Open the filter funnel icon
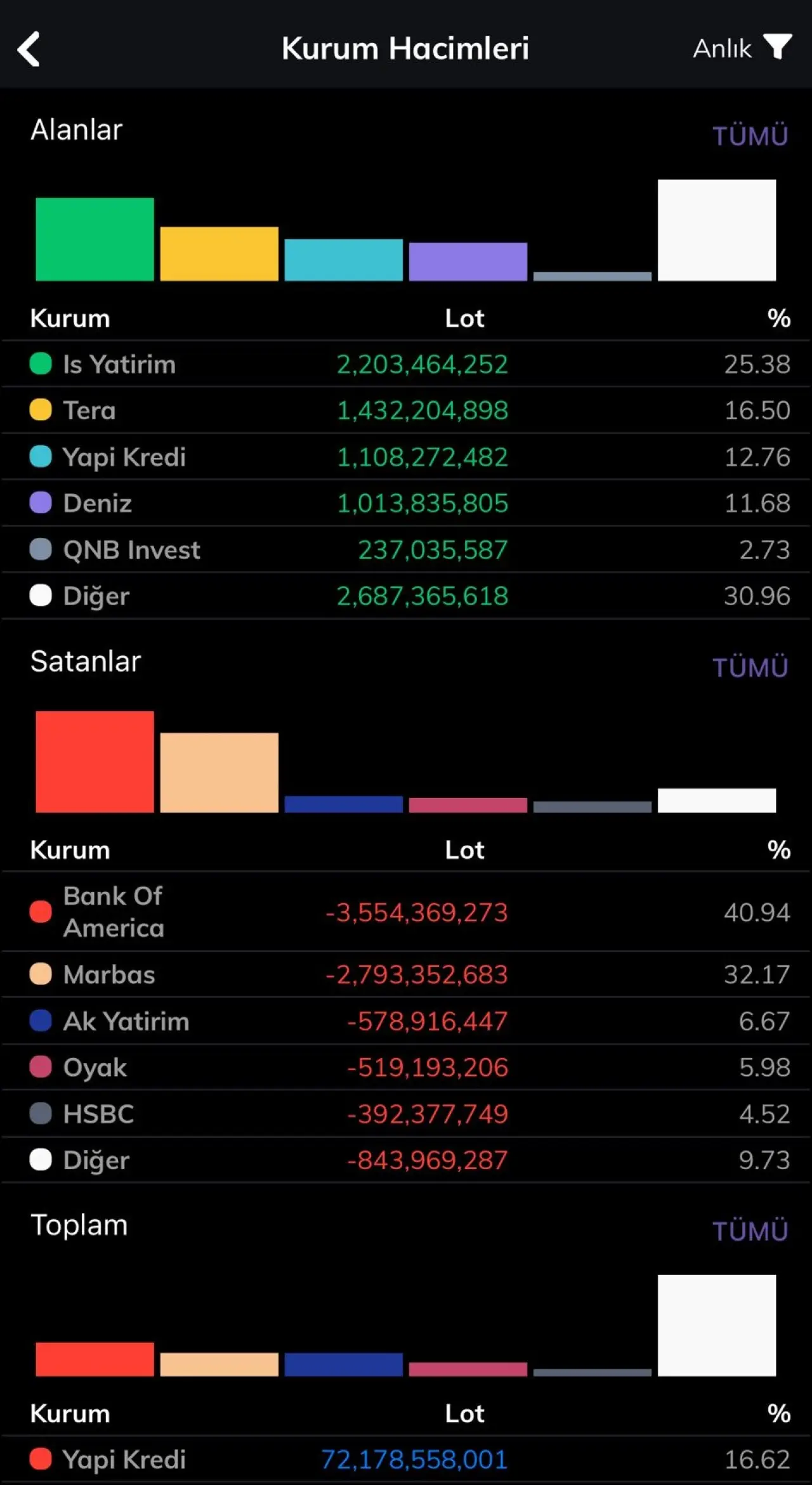The width and height of the screenshot is (812, 1485). [777, 47]
